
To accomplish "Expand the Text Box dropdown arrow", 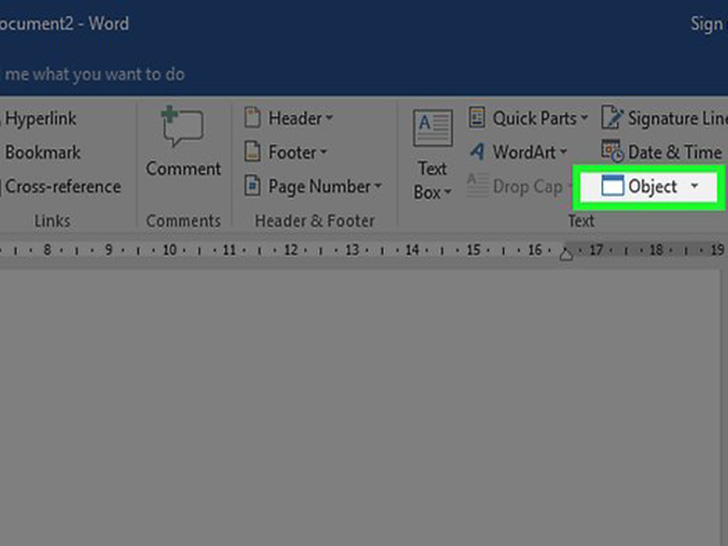I will (x=448, y=191).
